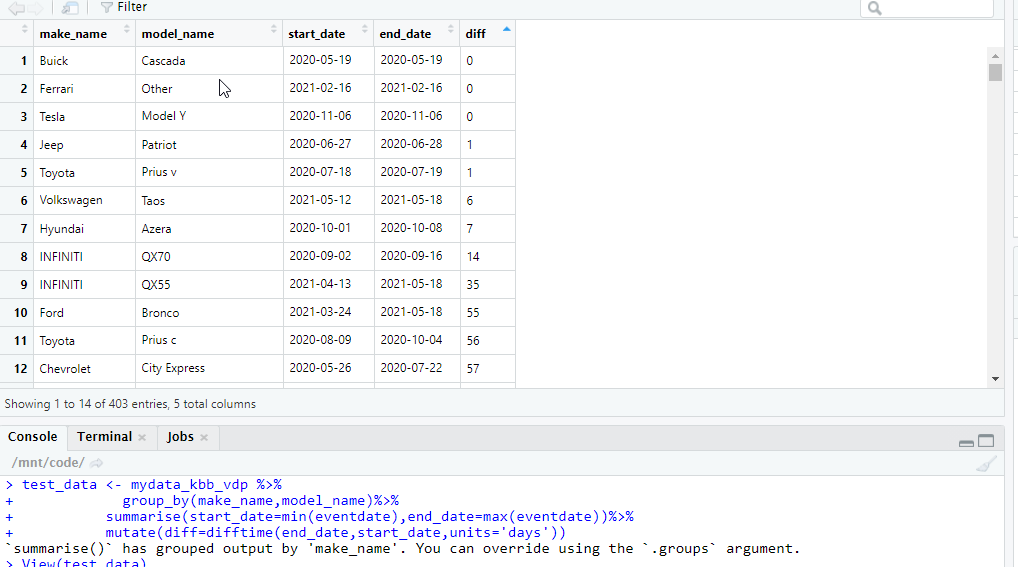Click end_date 2020-10-08 for Hyundai
This screenshot has height=567, width=1018.
(x=417, y=229)
